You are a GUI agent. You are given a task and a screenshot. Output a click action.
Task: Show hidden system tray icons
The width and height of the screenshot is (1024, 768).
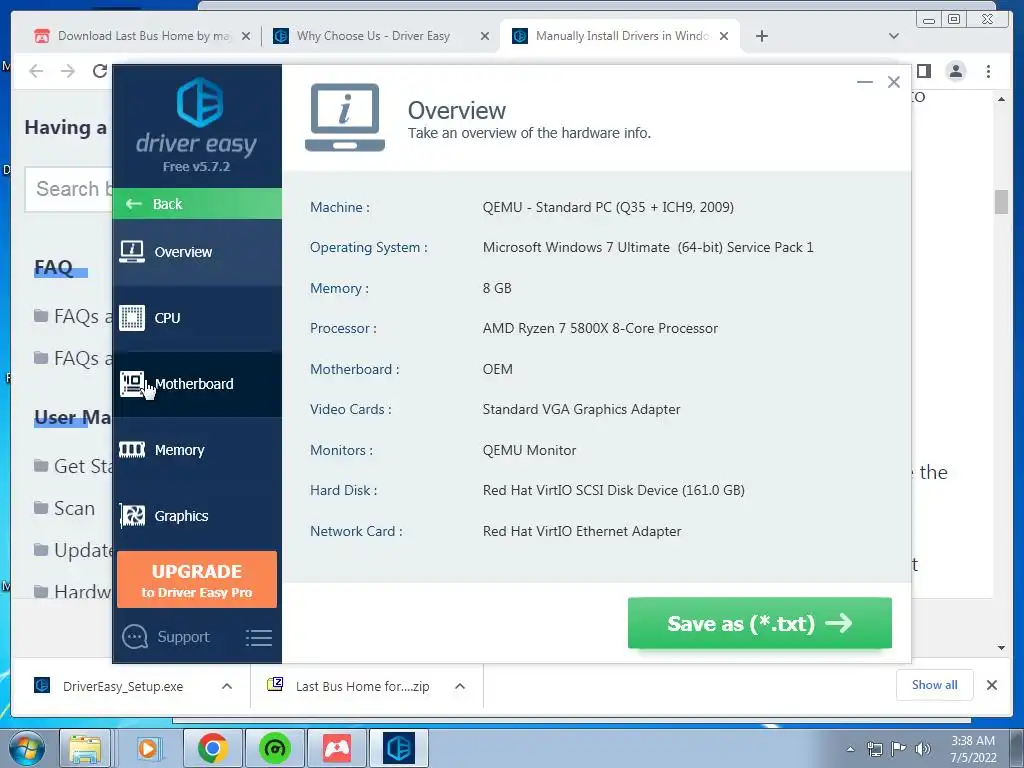pyautogui.click(x=850, y=749)
